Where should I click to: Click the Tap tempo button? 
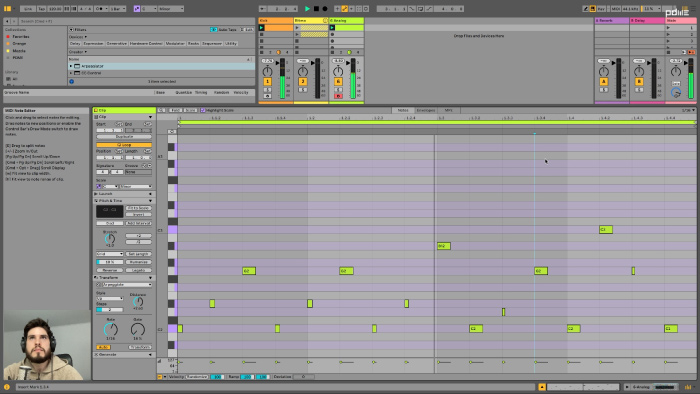coord(42,8)
